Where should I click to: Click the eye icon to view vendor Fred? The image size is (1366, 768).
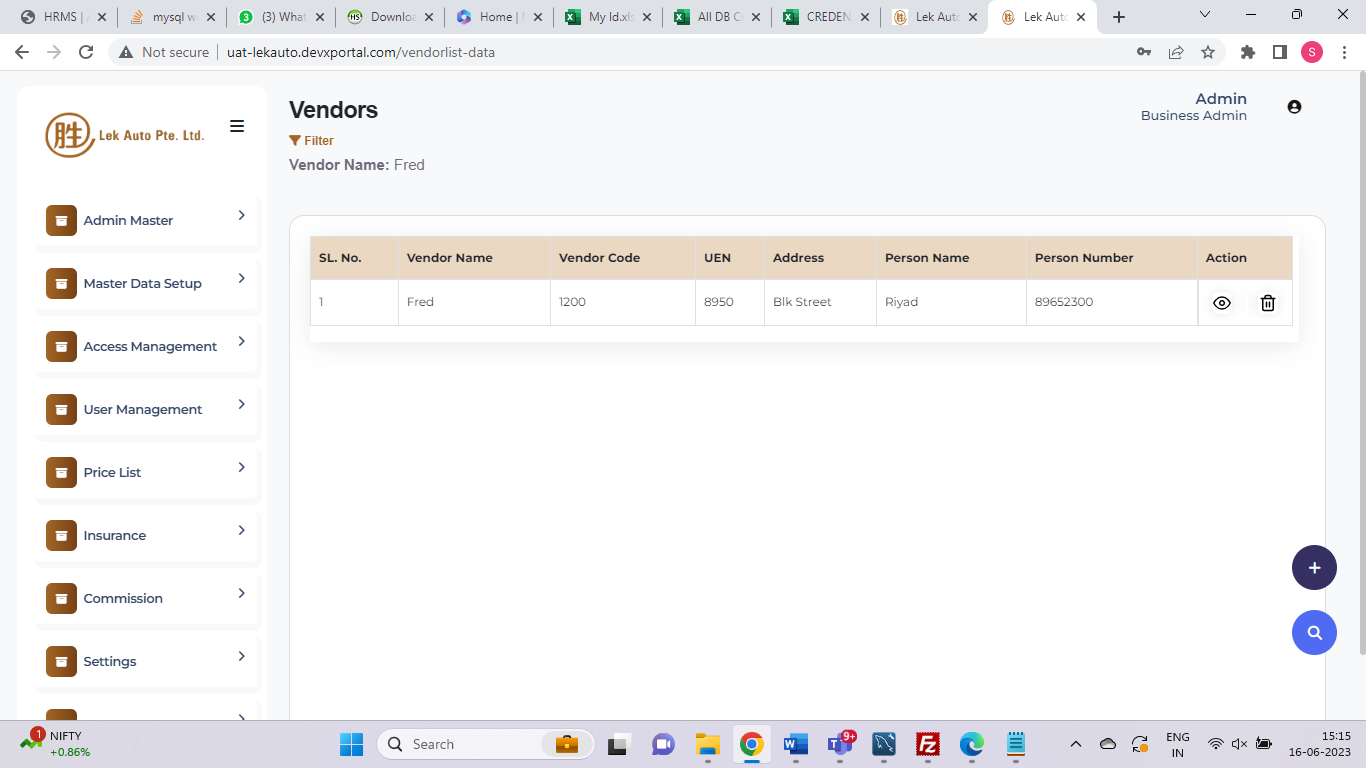pos(1221,303)
